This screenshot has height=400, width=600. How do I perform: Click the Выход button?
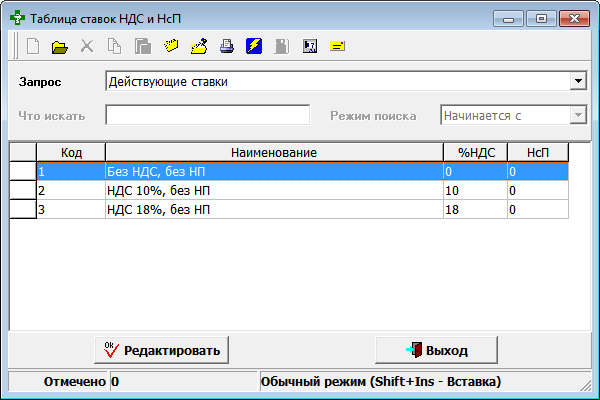[437, 350]
